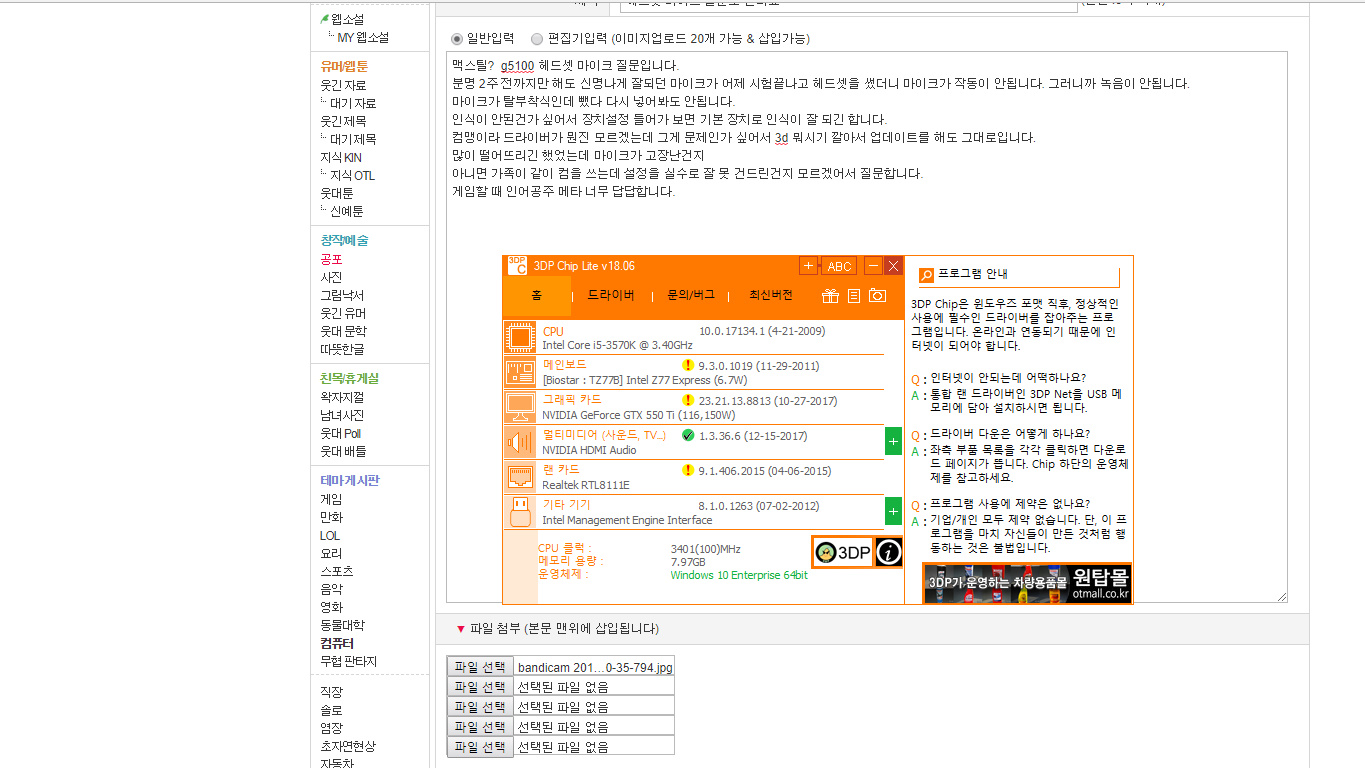Click the yellow warning icon on 그래픽 카드 row

tap(687, 401)
